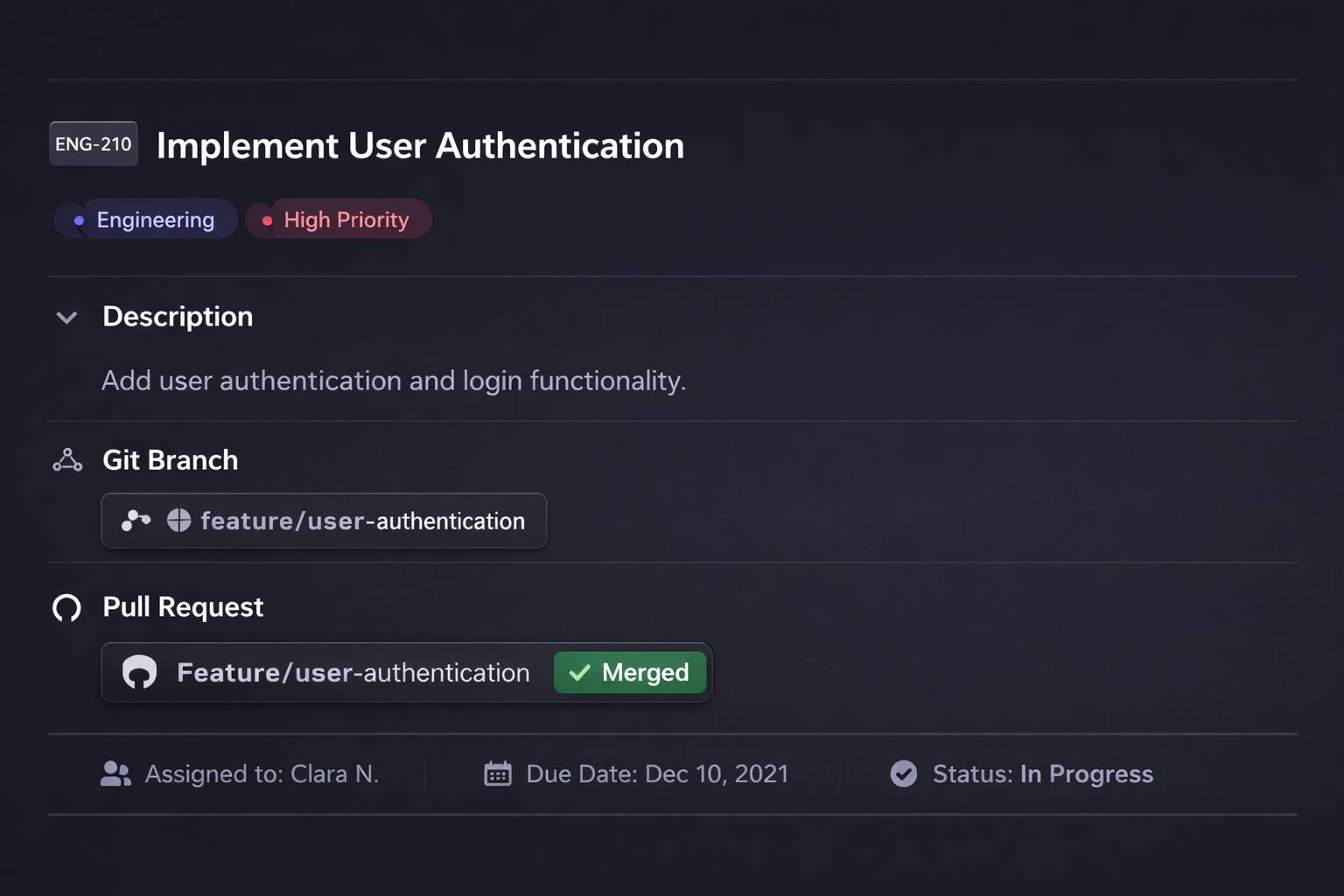This screenshot has width=1344, height=896.
Task: Click the quartered circle icon beside branch name
Action: (178, 521)
